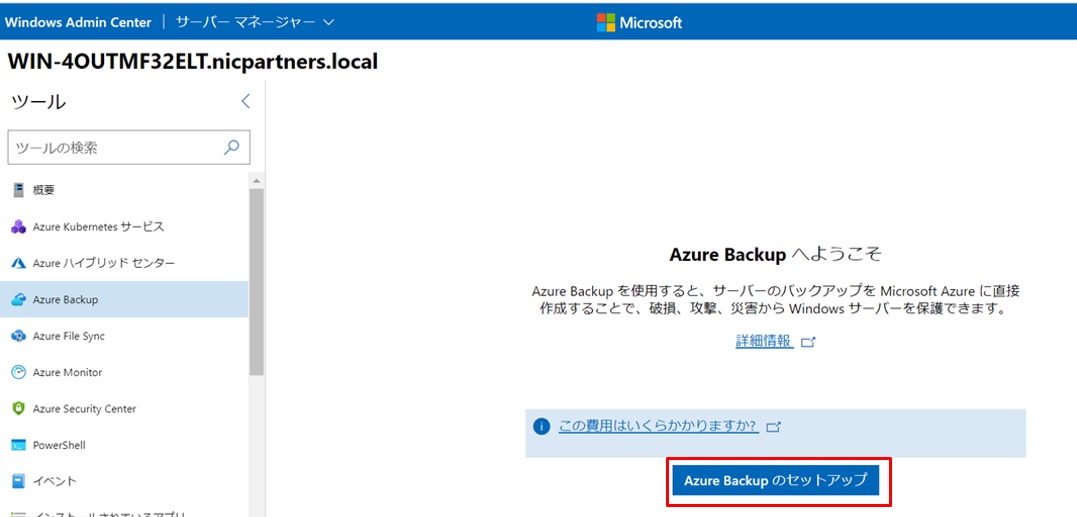Screen dimensions: 1077x517
Task: Launch PowerShell from the tools list
Action: pyautogui.click(x=124, y=445)
